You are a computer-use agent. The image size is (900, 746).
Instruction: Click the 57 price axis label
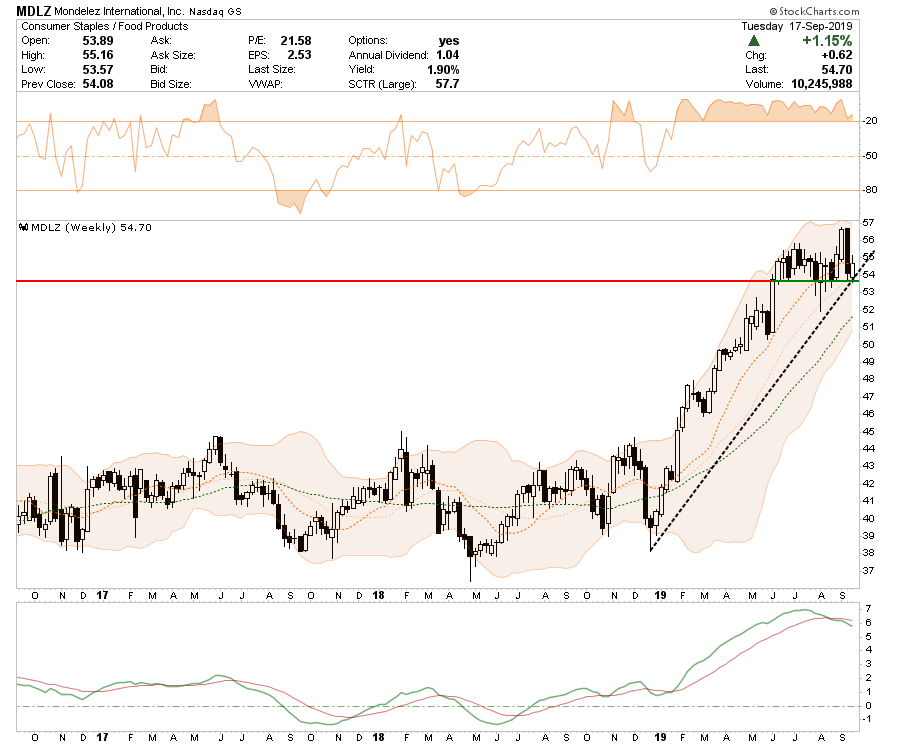(x=868, y=223)
